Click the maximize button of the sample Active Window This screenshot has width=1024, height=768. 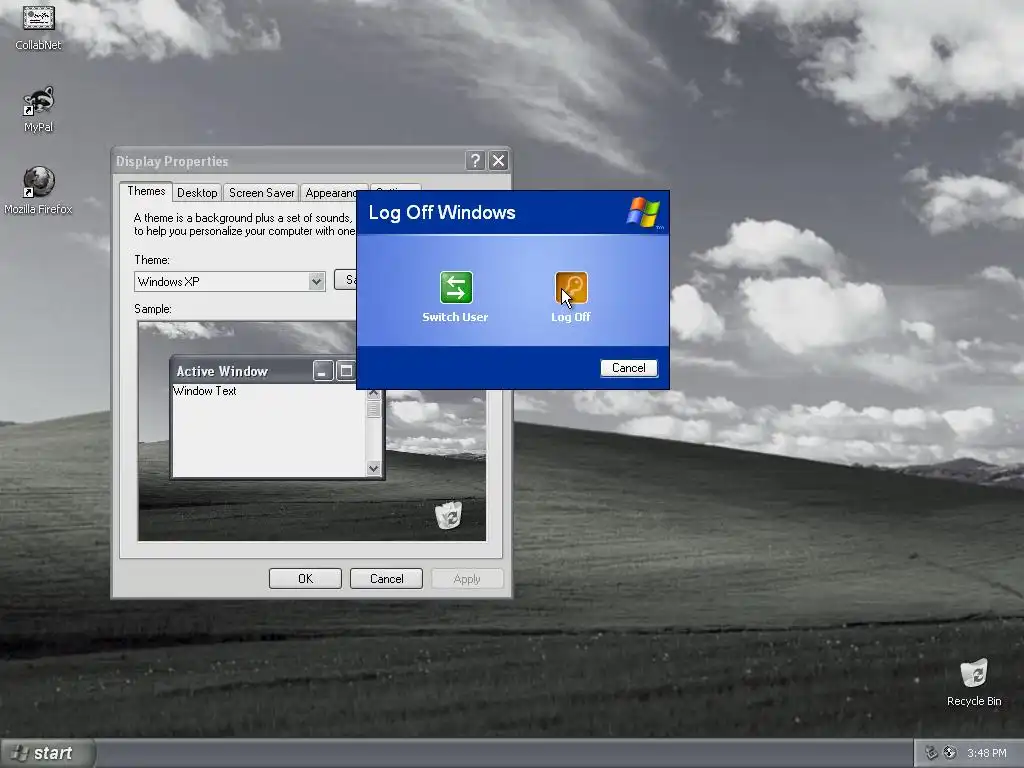345,371
